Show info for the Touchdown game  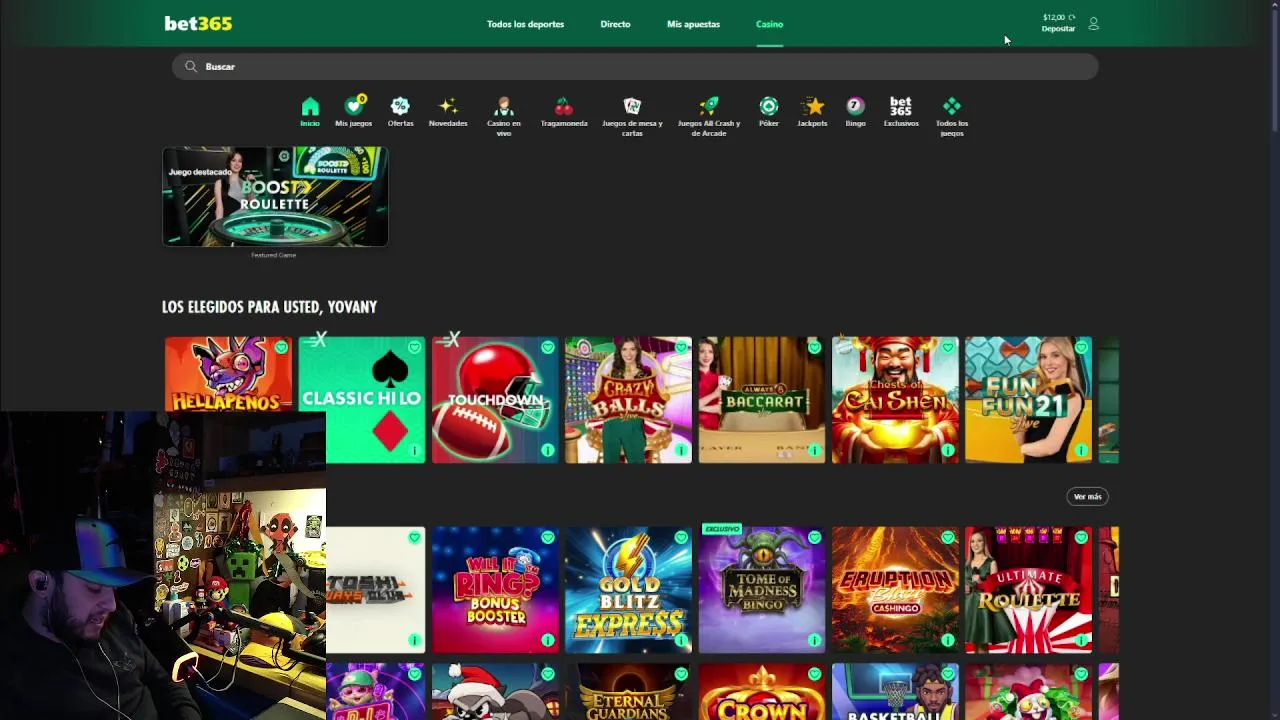[547, 450]
